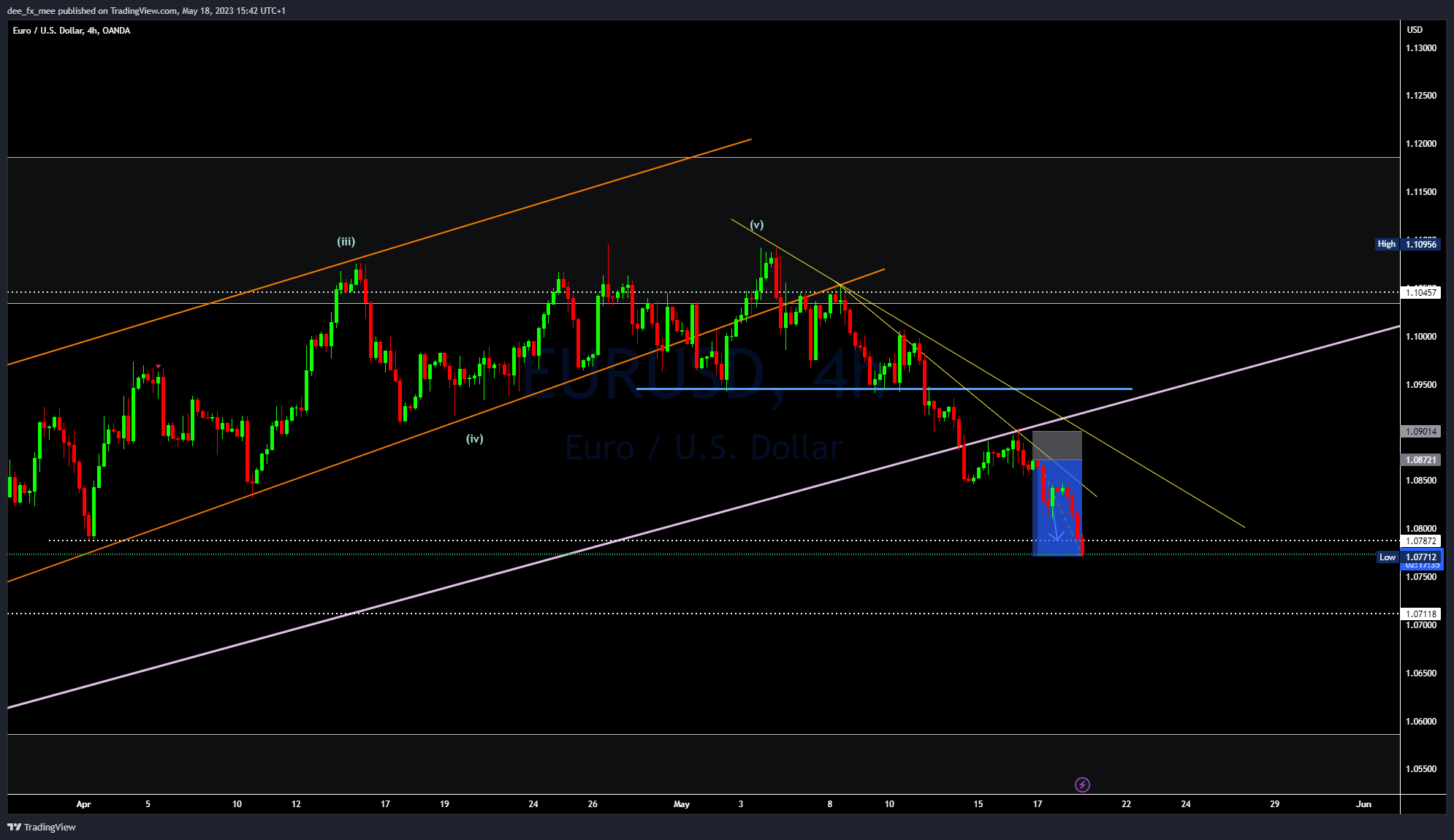Select the blue horizontal line near 1.09500

point(884,389)
